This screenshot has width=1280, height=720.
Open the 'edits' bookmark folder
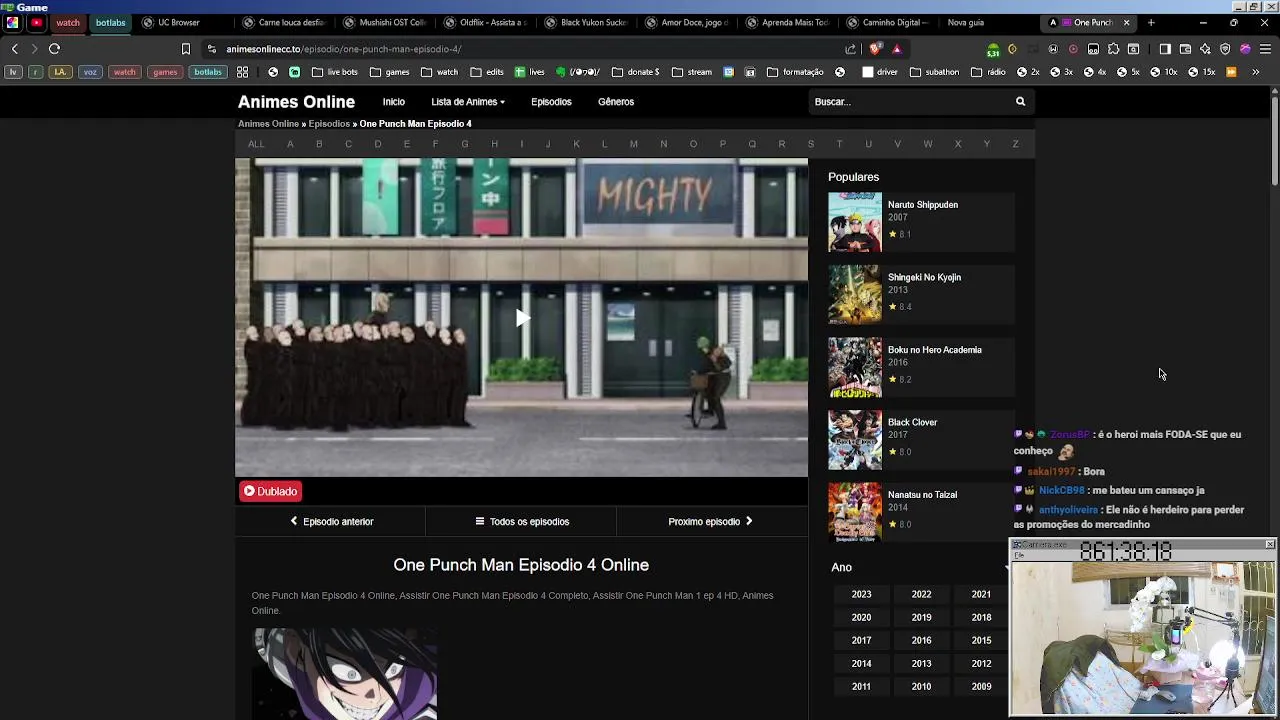(487, 72)
